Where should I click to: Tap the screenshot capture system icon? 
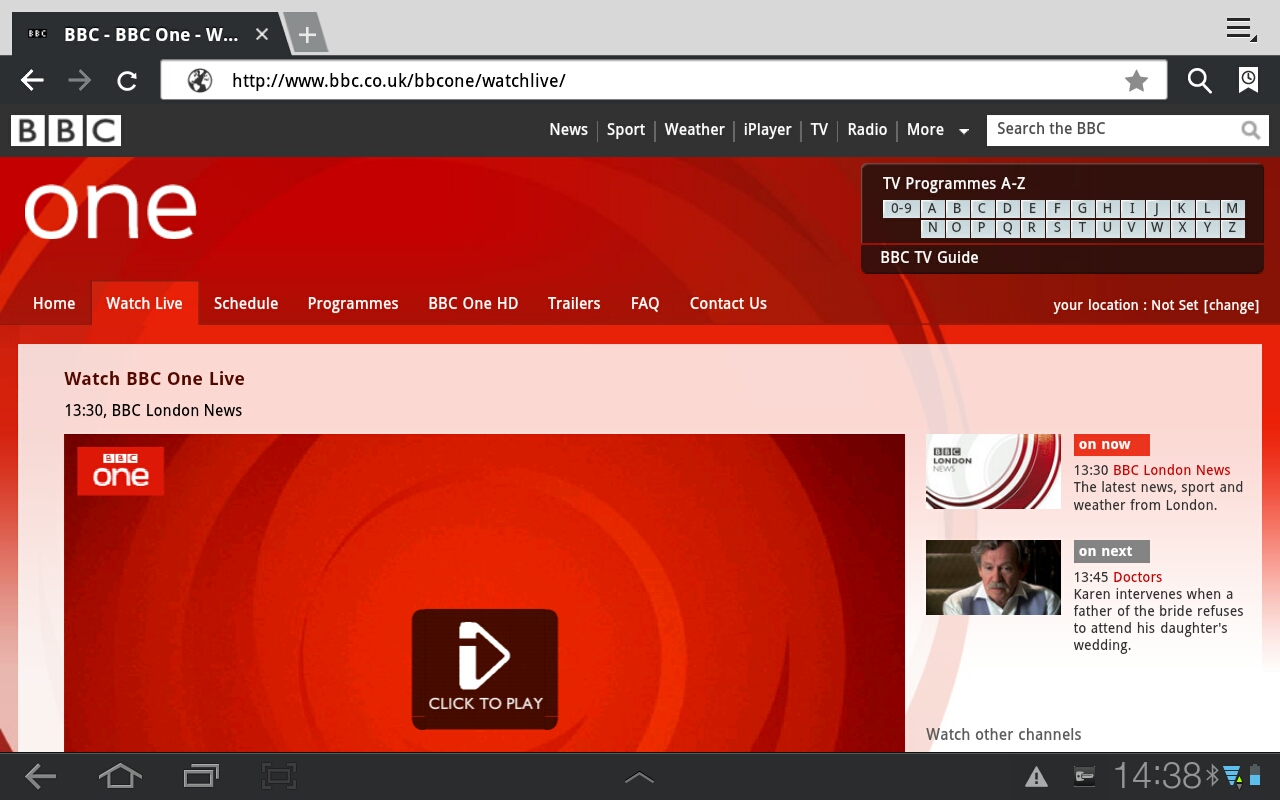(279, 776)
